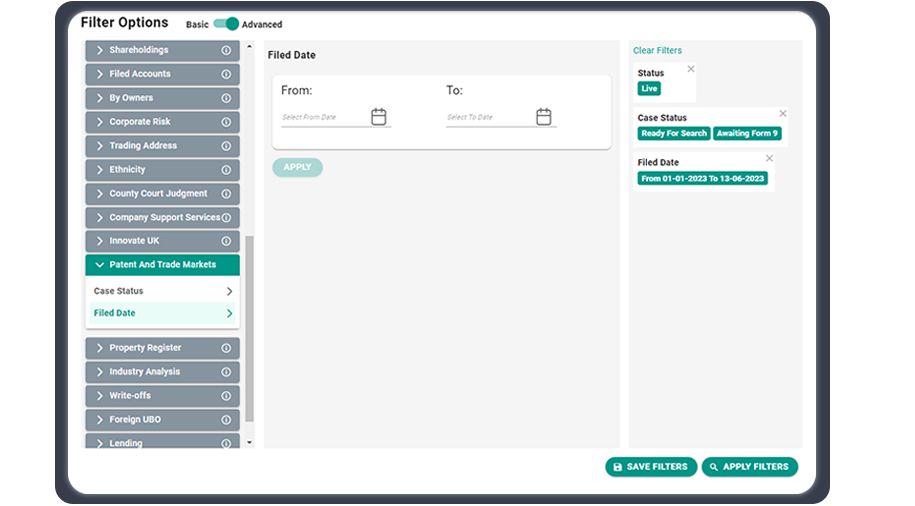Open info icon for Write-offs
The width and height of the screenshot is (915, 506).
[226, 396]
